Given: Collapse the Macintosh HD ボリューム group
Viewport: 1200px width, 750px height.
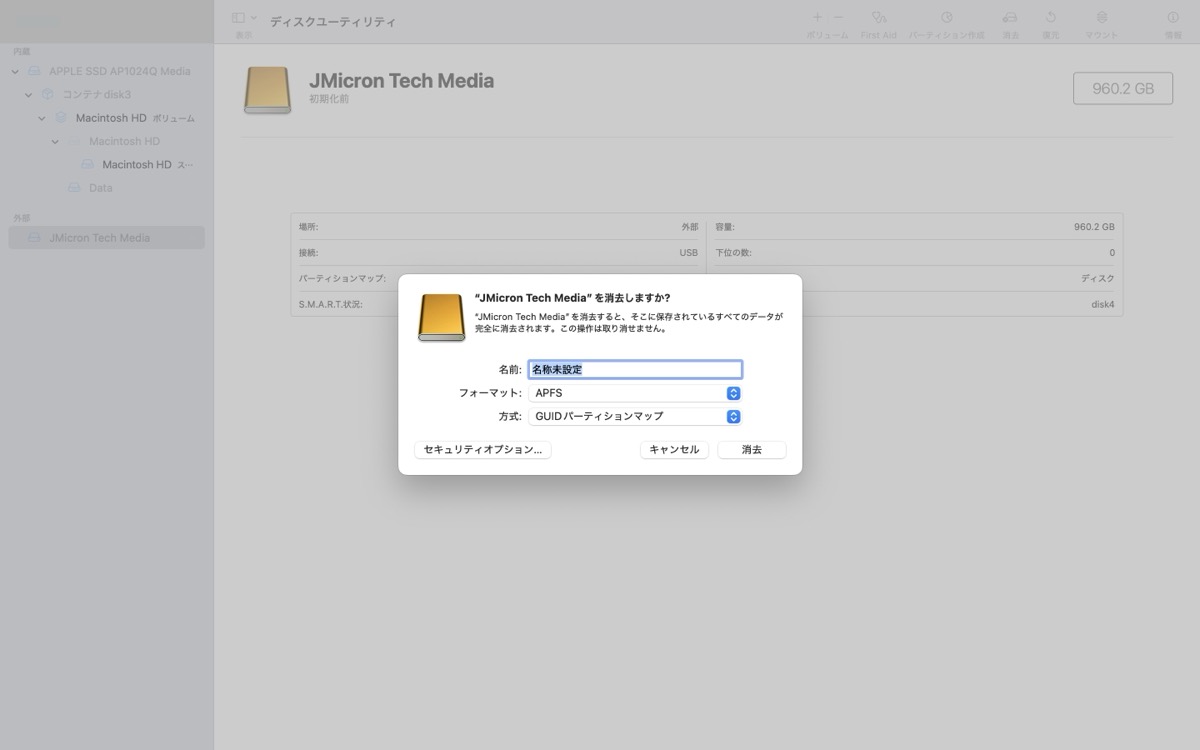Looking at the screenshot, I should pyautogui.click(x=42, y=118).
